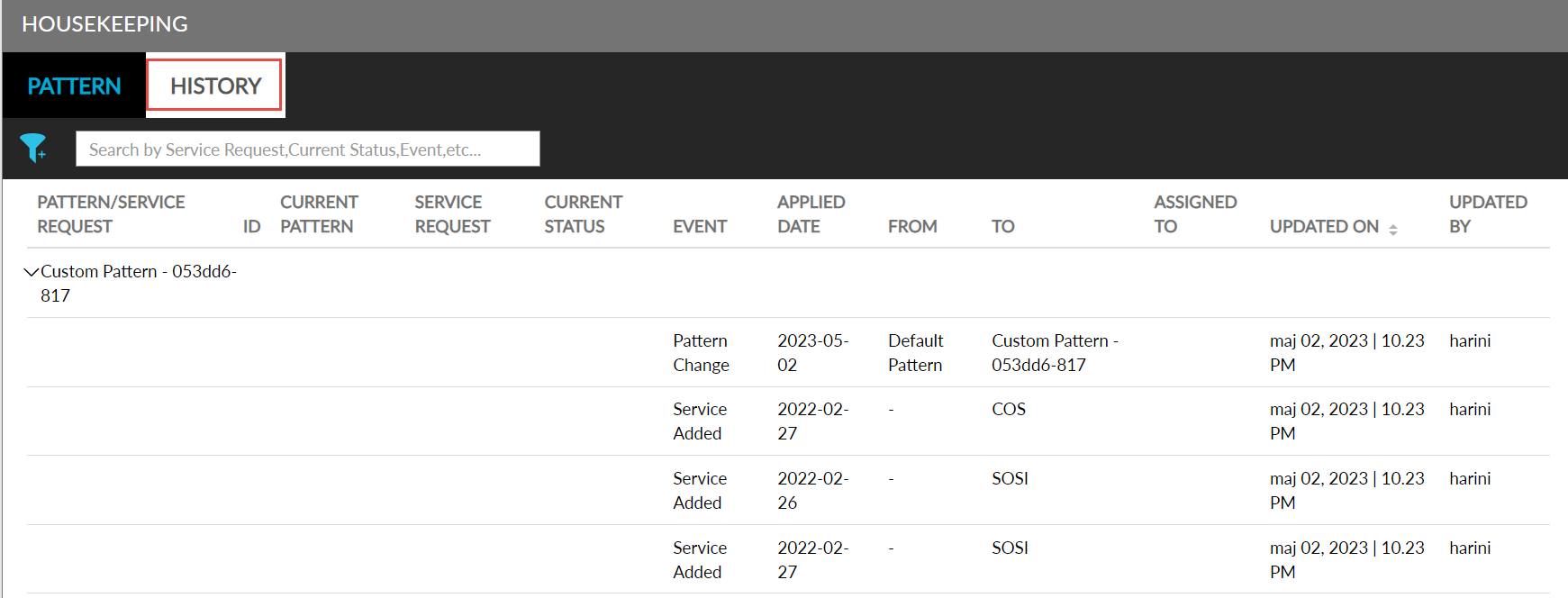Click the Default Pattern cell

[x=915, y=353]
